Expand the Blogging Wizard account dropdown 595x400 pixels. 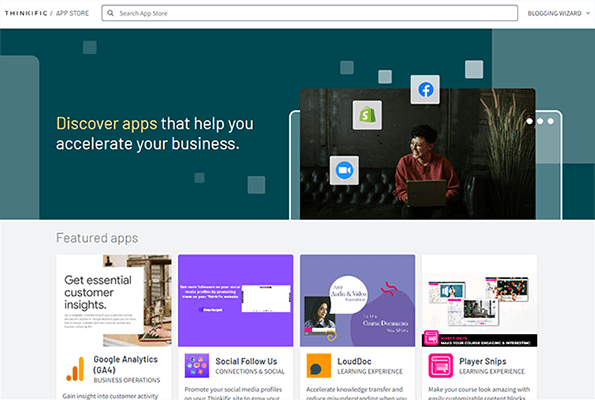coord(559,13)
